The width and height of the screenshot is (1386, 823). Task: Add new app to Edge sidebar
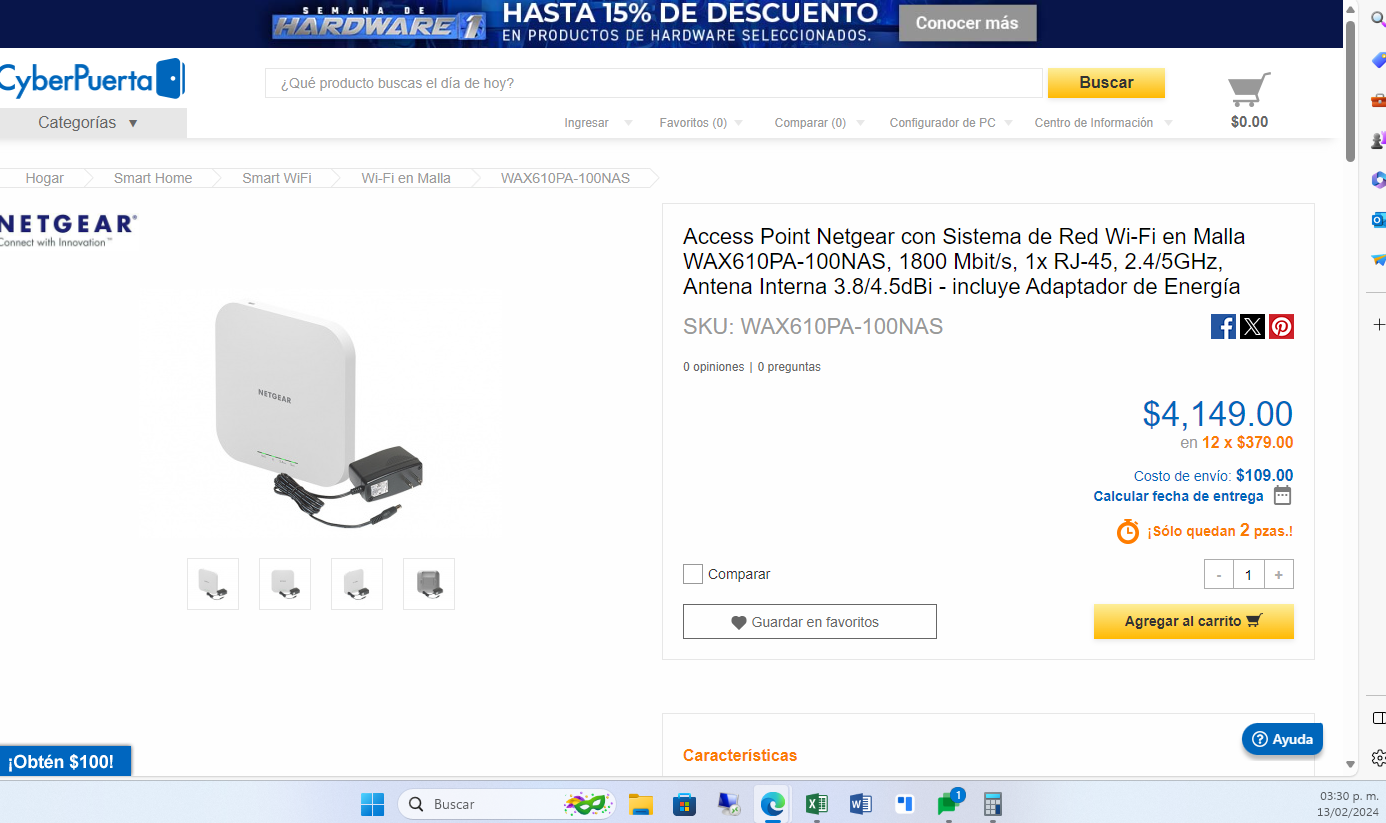pos(1378,325)
